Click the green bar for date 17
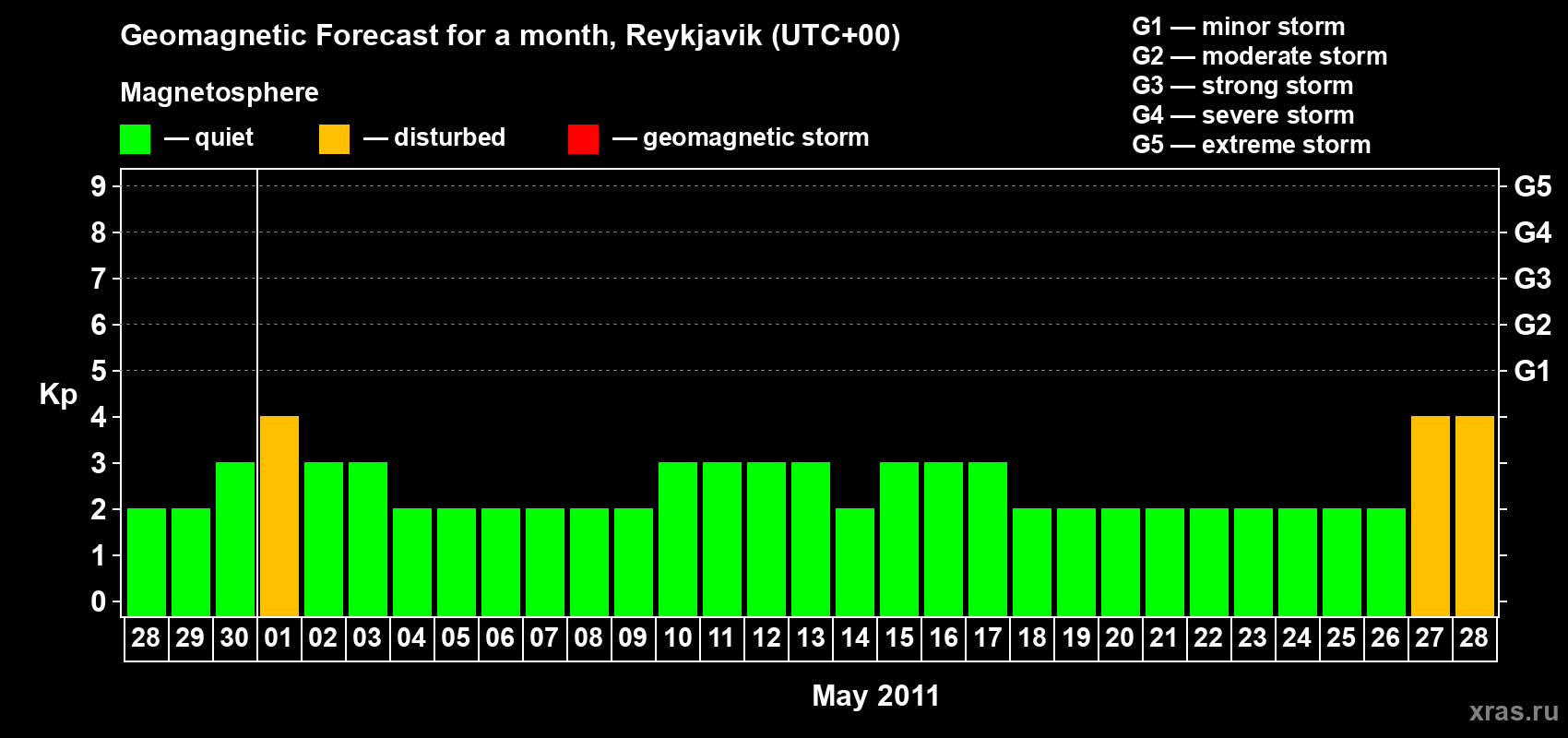The image size is (1568, 738). [988, 539]
